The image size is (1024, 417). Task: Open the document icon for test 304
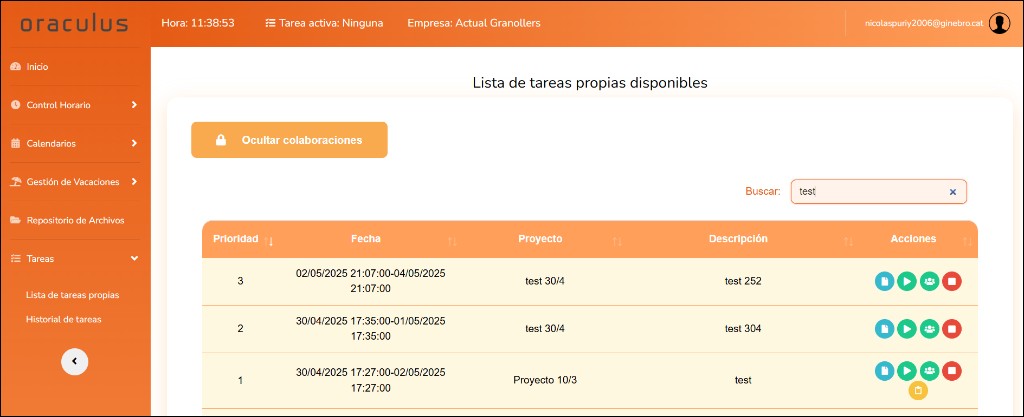coord(884,329)
